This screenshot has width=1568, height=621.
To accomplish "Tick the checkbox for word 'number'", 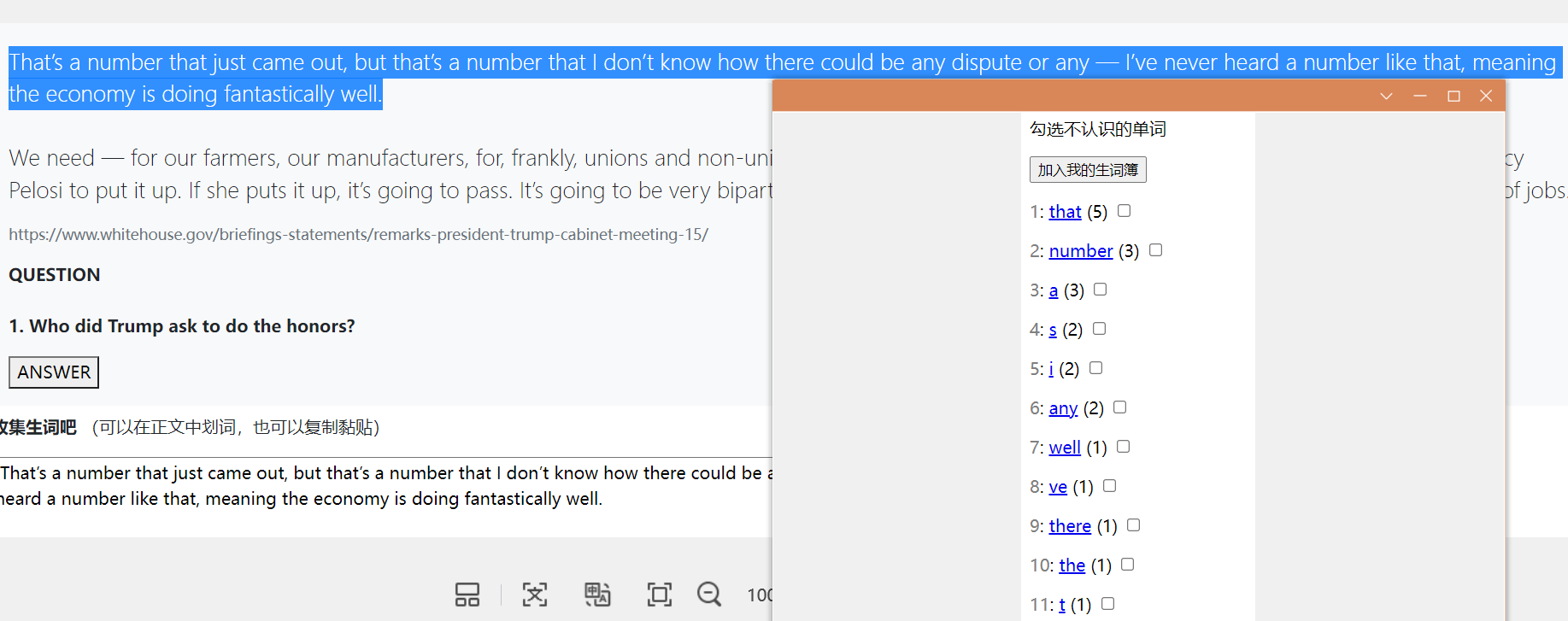I will pos(1156,250).
